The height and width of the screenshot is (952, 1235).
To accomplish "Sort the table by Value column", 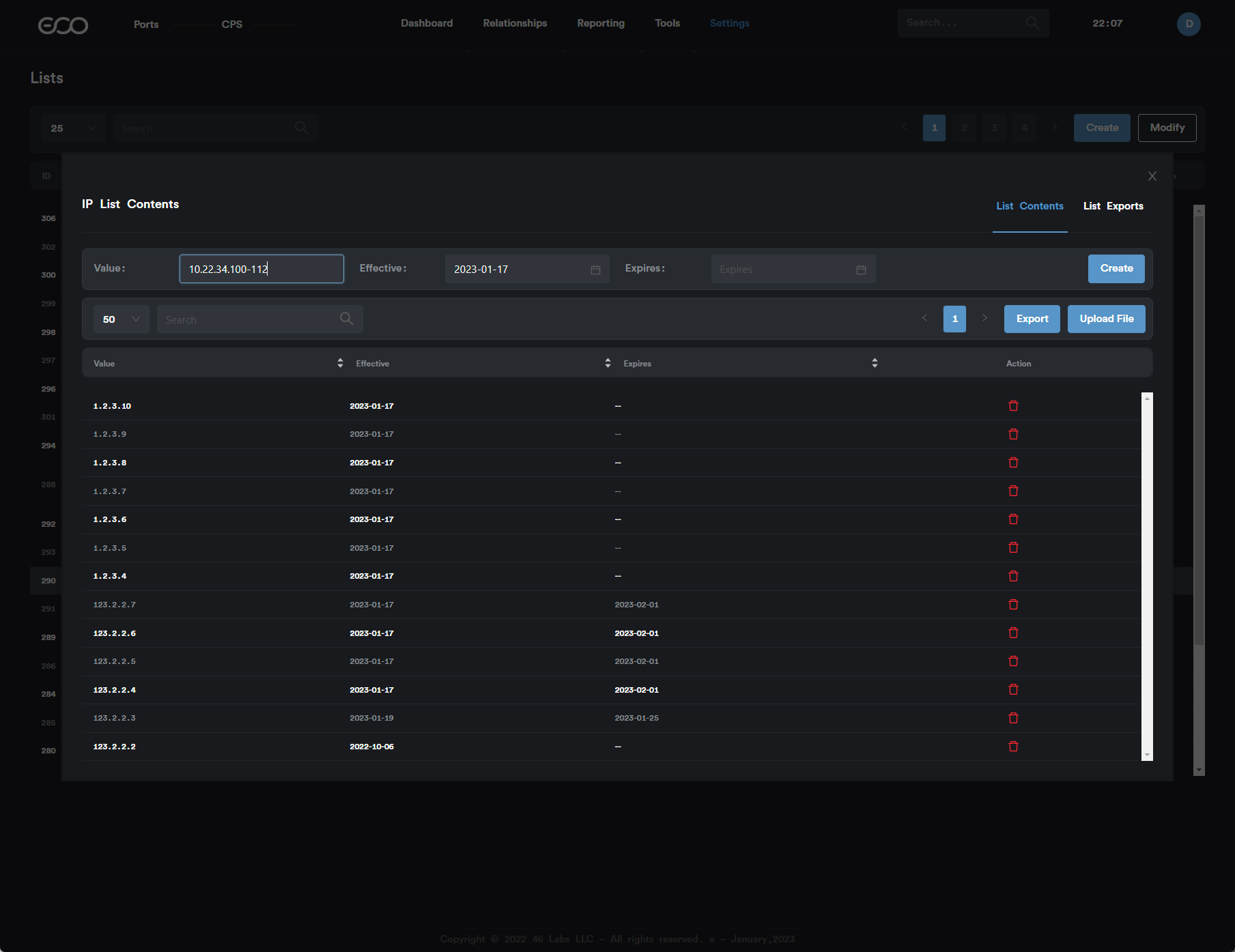I will [340, 363].
